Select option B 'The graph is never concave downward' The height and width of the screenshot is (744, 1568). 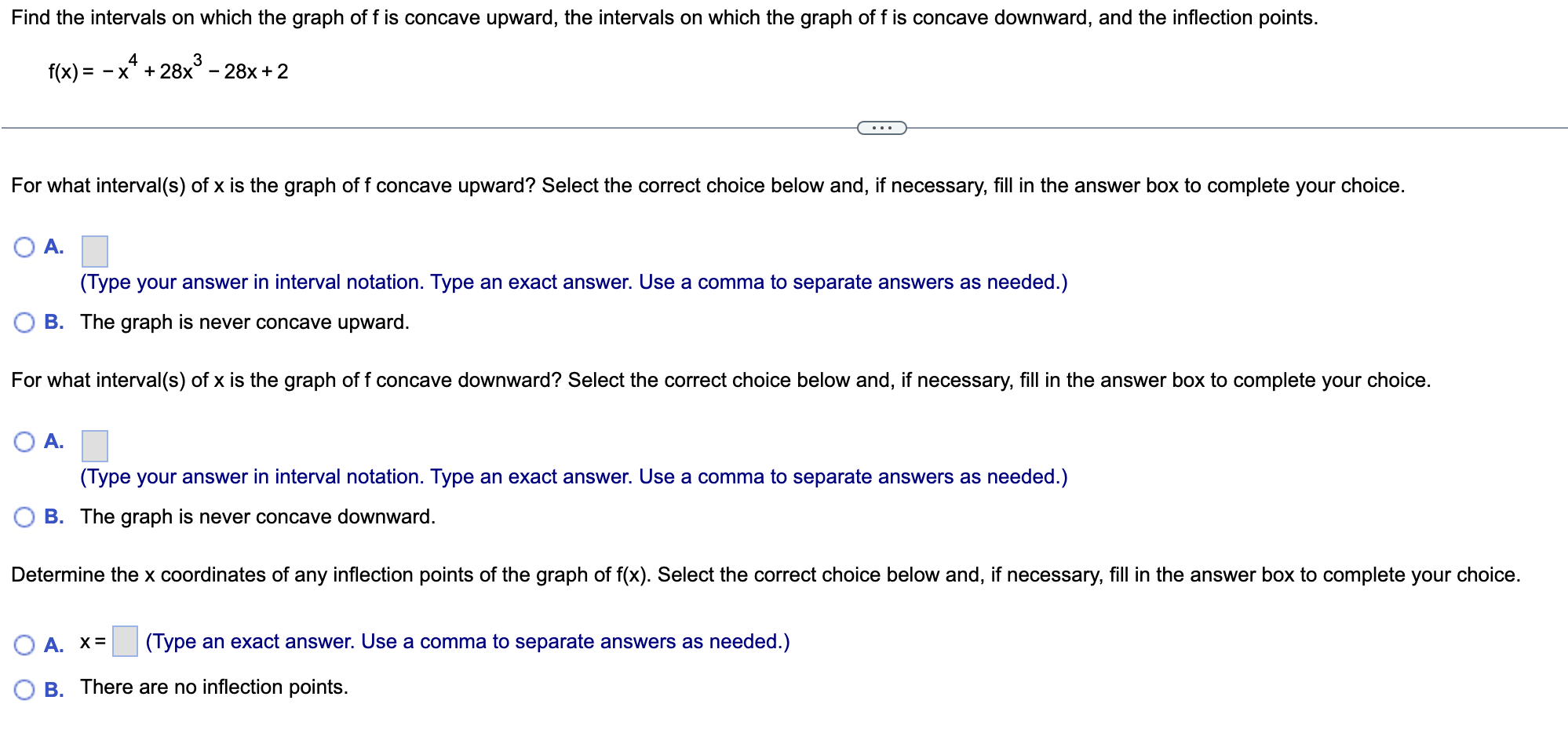[24, 516]
